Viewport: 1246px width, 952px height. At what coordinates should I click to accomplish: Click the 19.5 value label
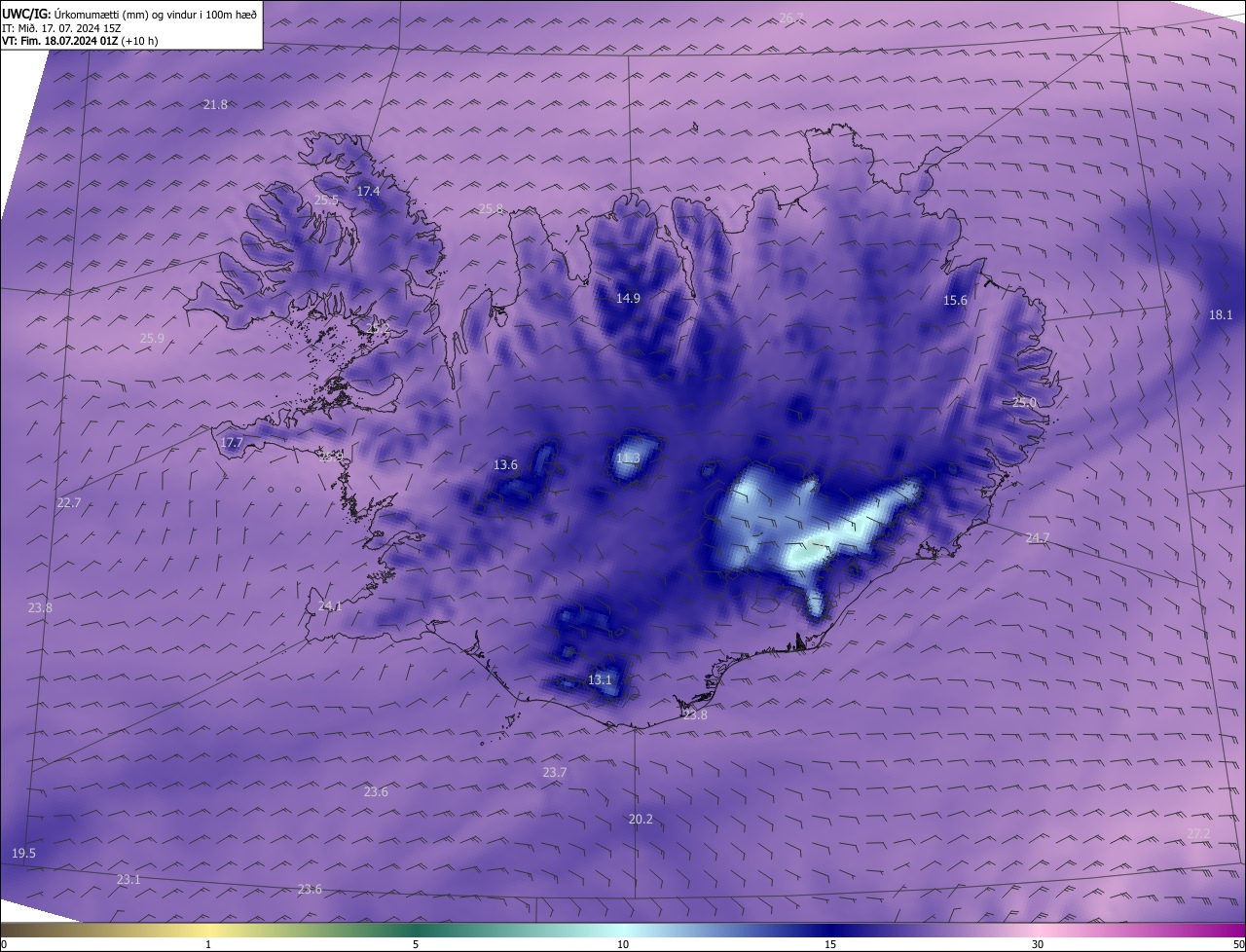tap(23, 854)
